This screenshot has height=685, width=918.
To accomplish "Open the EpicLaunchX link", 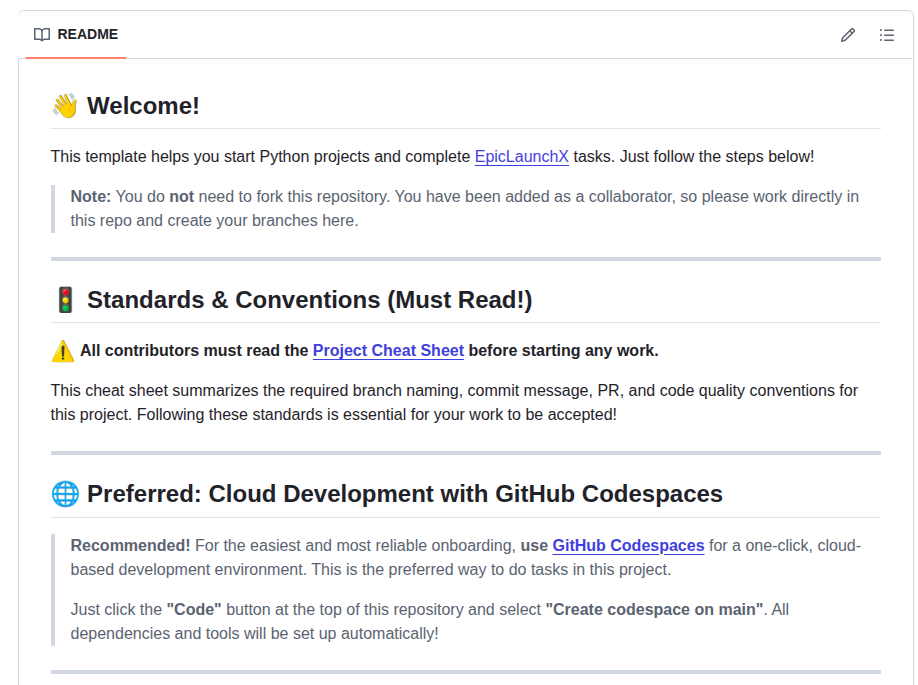I will [x=521, y=157].
